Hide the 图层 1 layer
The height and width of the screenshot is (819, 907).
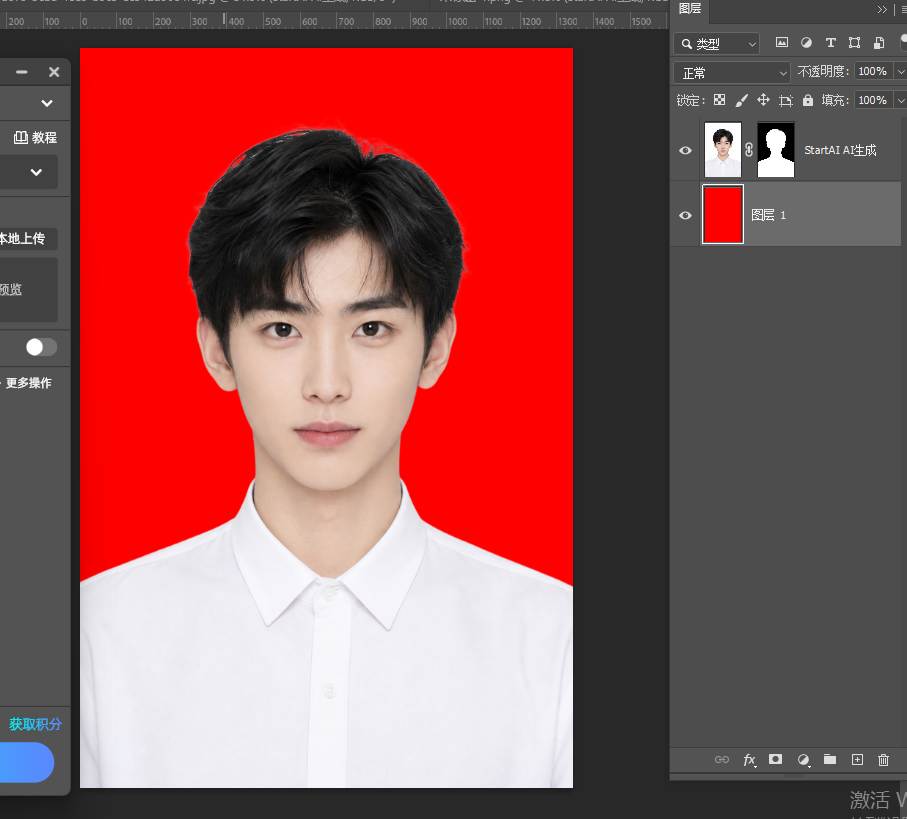pyautogui.click(x=685, y=215)
